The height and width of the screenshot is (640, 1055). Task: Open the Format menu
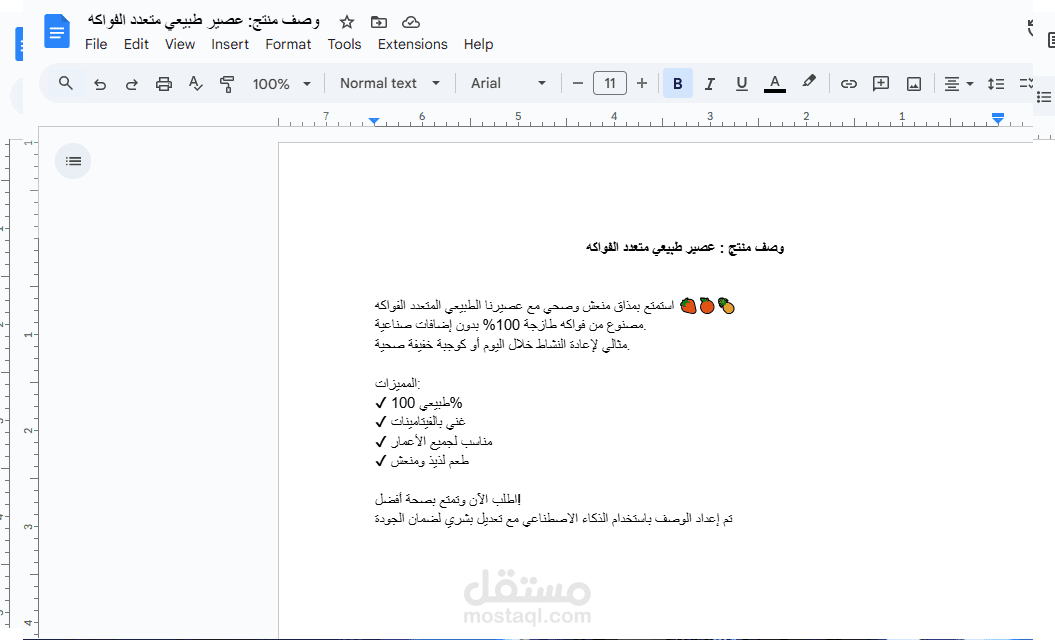point(288,44)
